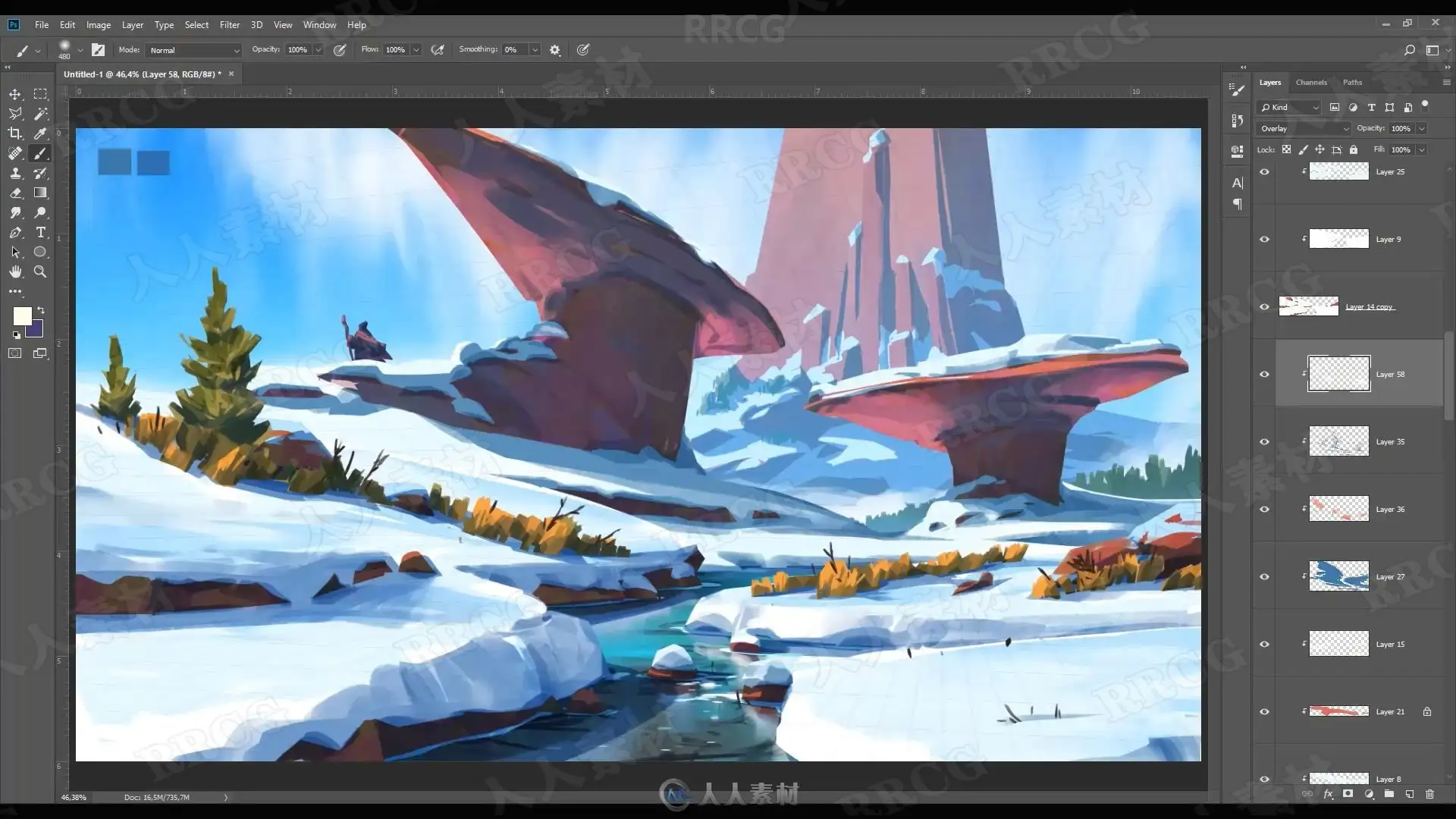Select the Lasso tool

[x=15, y=114]
